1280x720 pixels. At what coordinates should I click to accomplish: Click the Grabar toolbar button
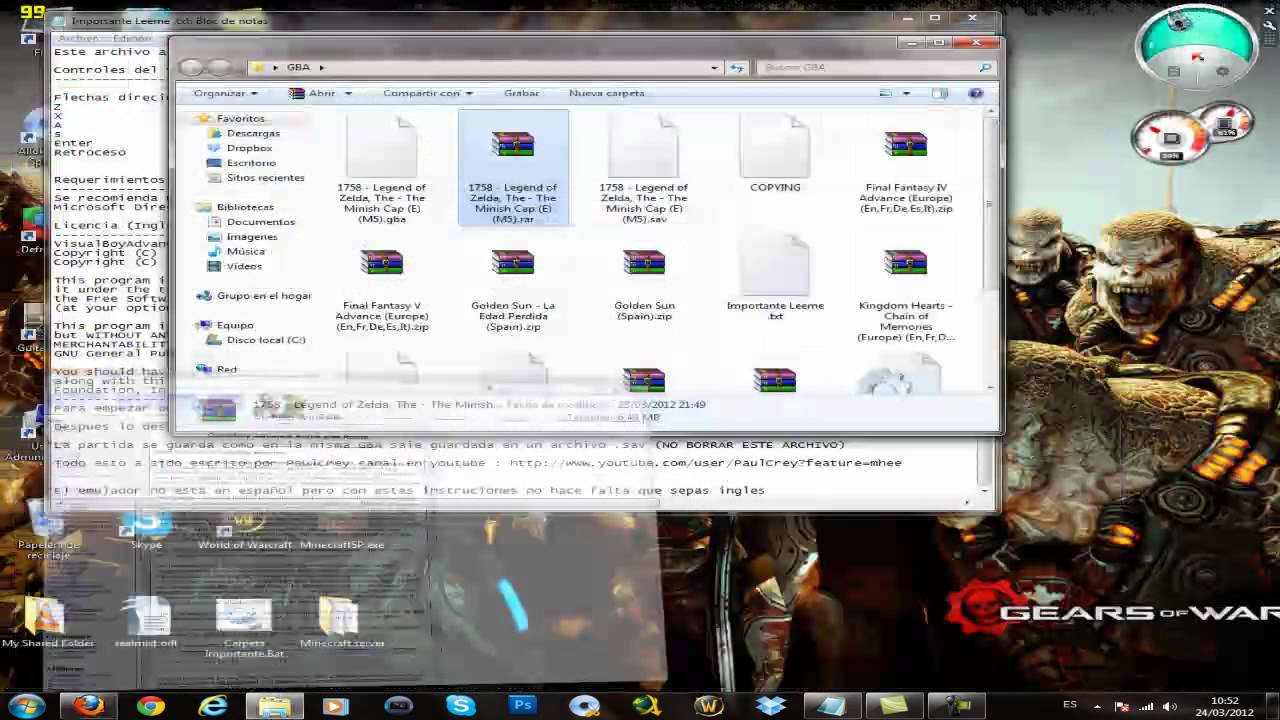pyautogui.click(x=521, y=93)
